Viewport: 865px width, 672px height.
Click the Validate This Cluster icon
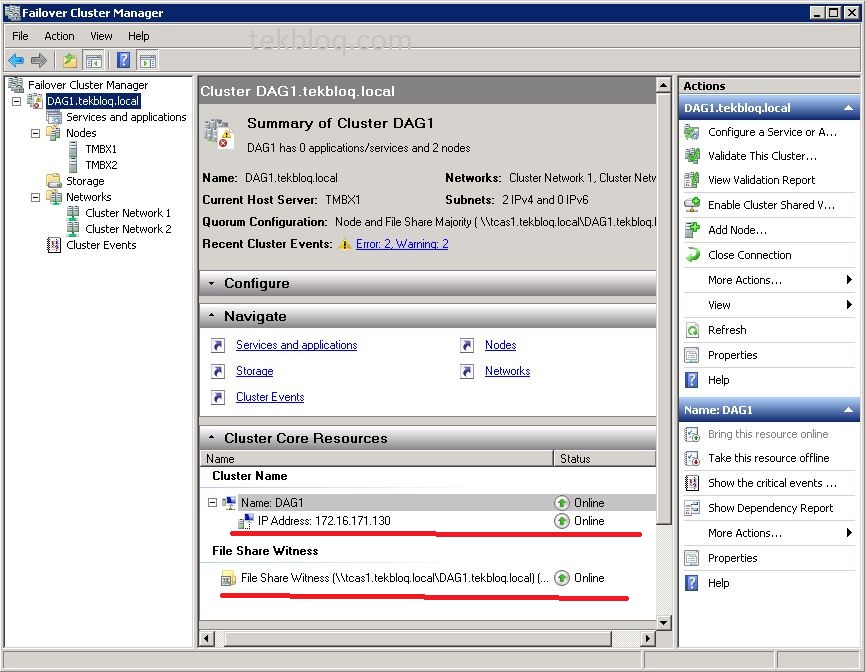(692, 156)
